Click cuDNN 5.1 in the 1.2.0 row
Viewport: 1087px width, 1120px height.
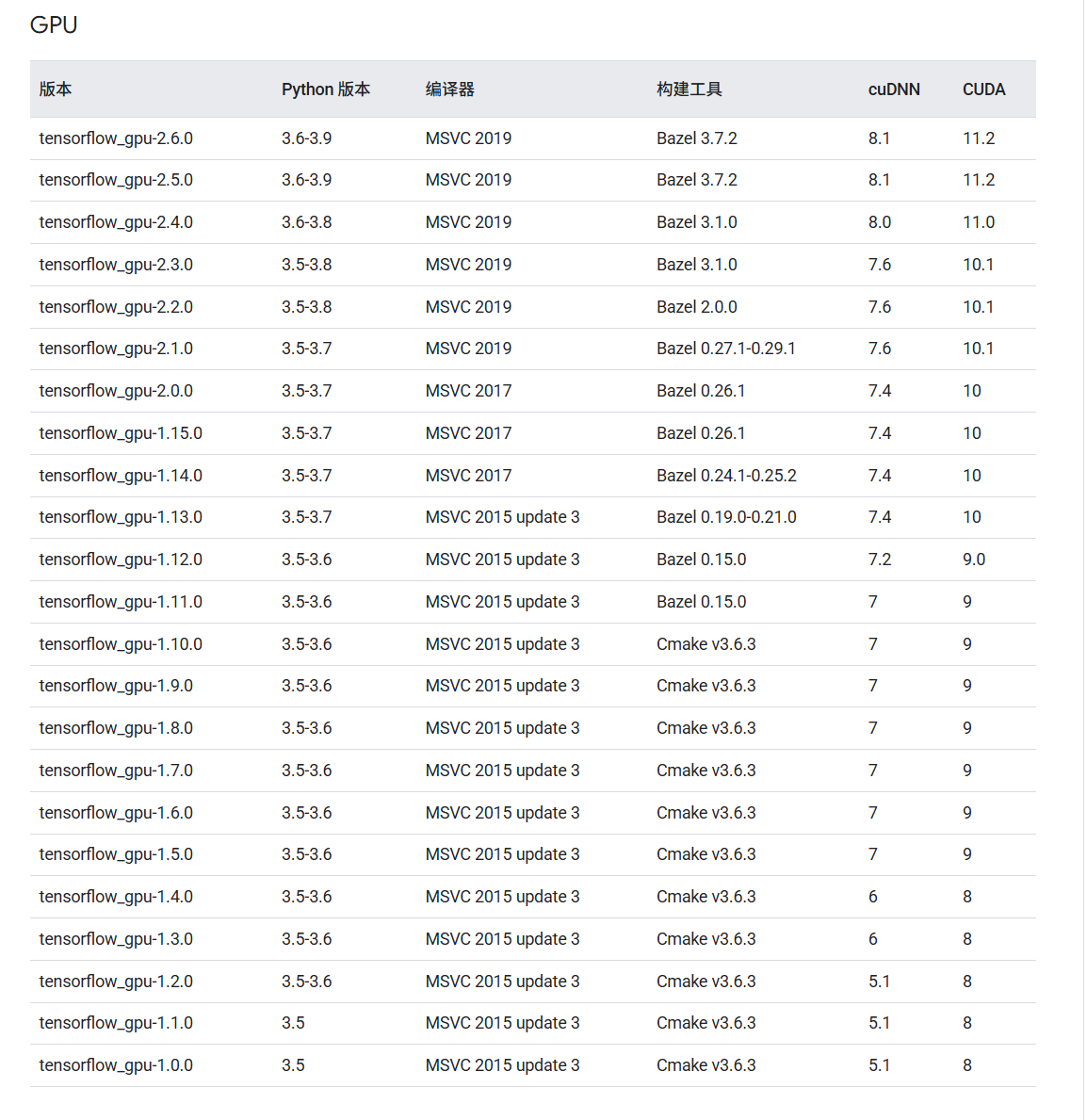point(879,981)
